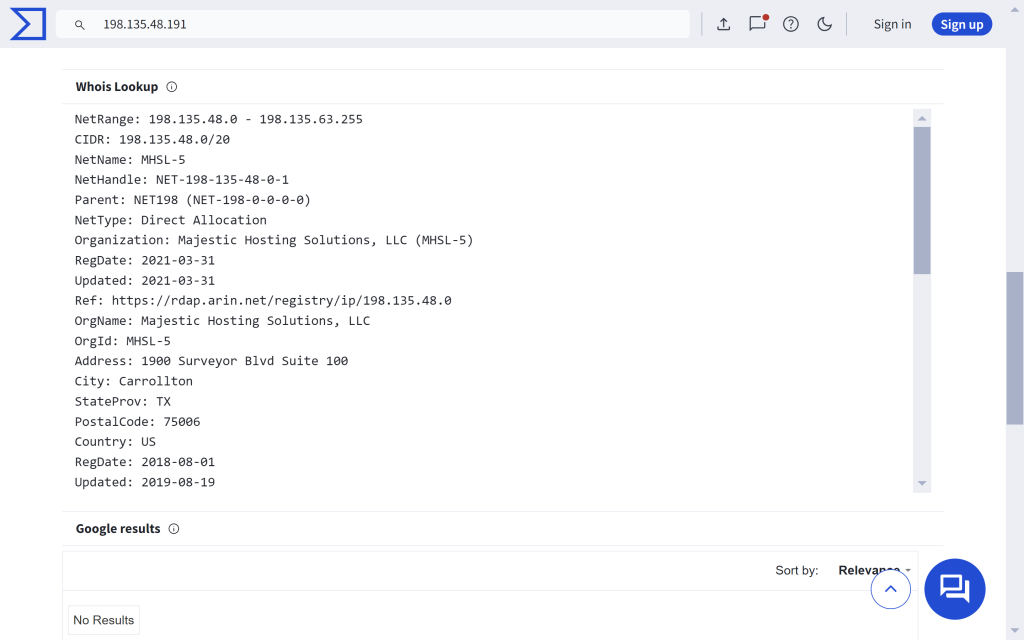This screenshot has height=640, width=1024.
Task: Click the Organization: Majestic Hosting Solutions line
Action: (274, 240)
